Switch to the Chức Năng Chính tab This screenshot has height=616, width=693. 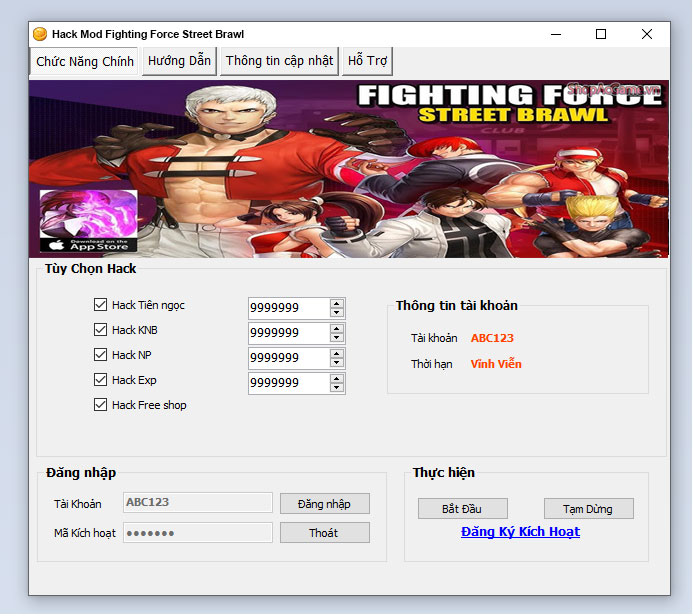point(84,61)
